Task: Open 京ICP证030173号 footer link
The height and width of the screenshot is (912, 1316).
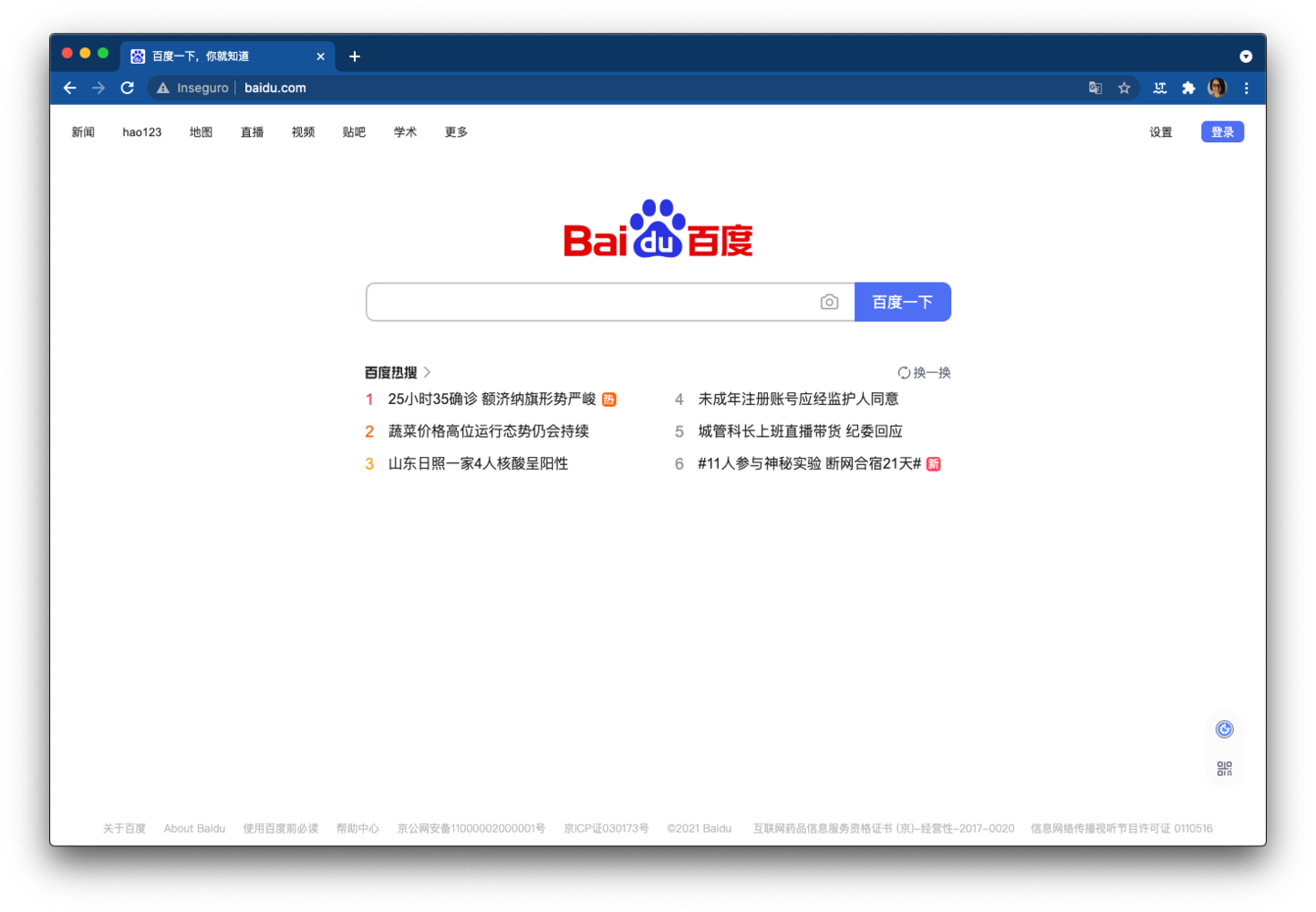Action: click(606, 828)
